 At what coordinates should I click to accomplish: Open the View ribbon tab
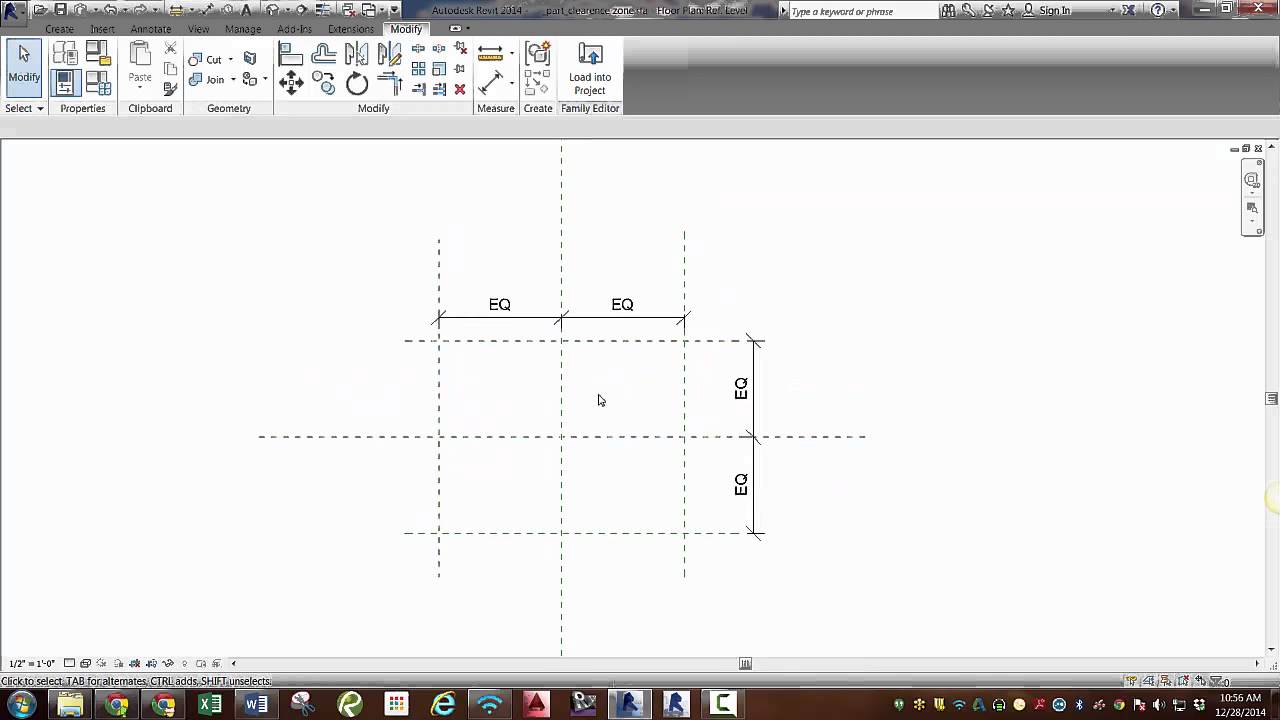click(198, 29)
